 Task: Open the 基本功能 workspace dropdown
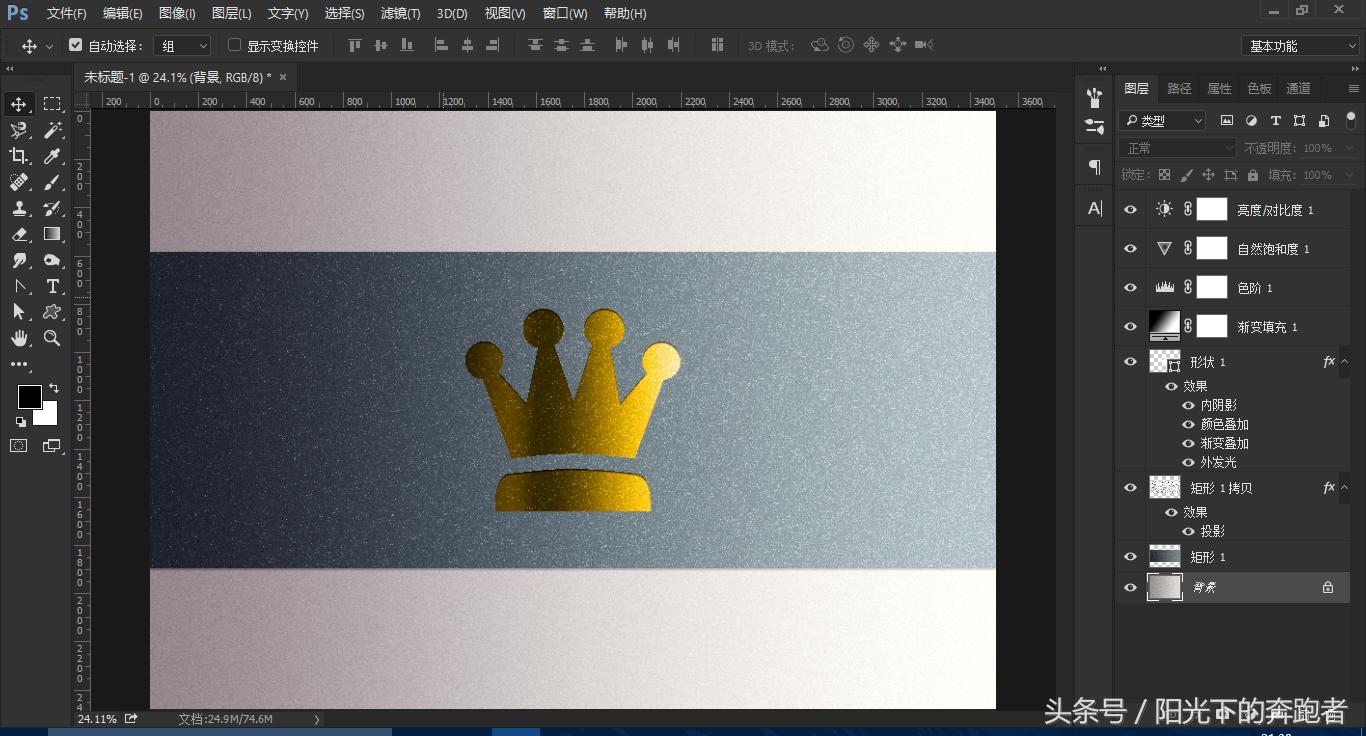pyautogui.click(x=1300, y=46)
